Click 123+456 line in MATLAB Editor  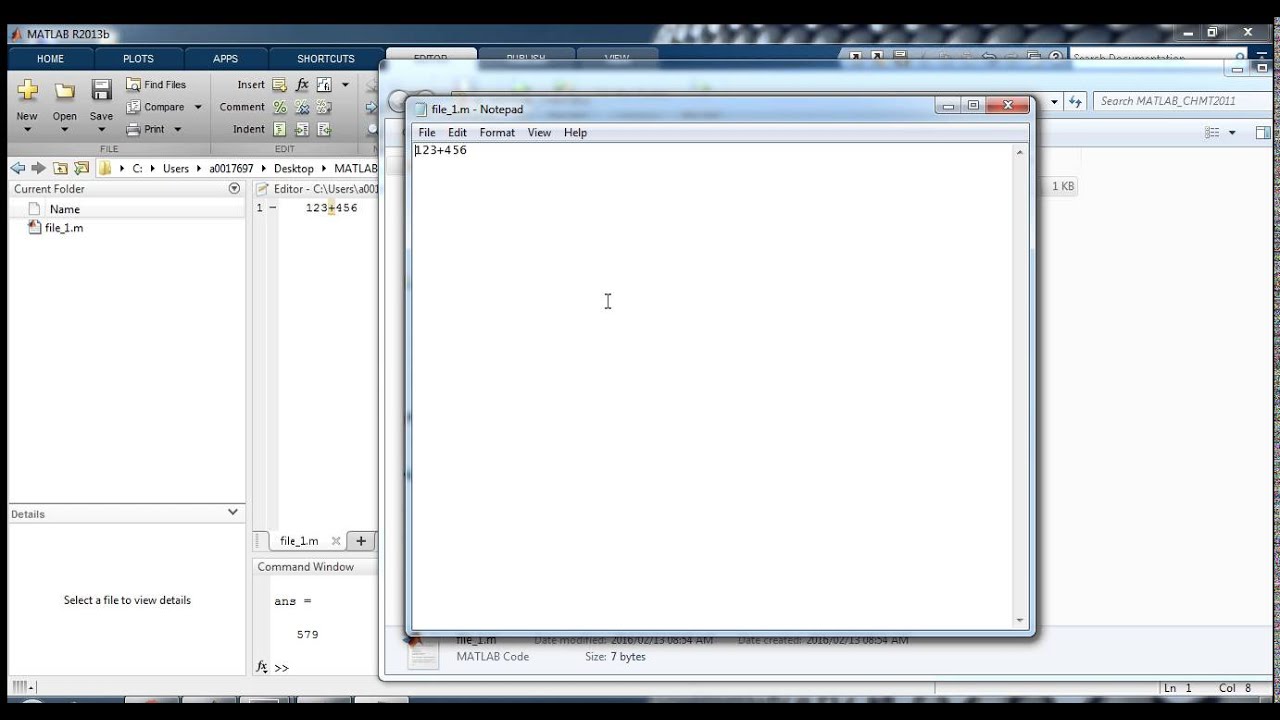(x=331, y=208)
